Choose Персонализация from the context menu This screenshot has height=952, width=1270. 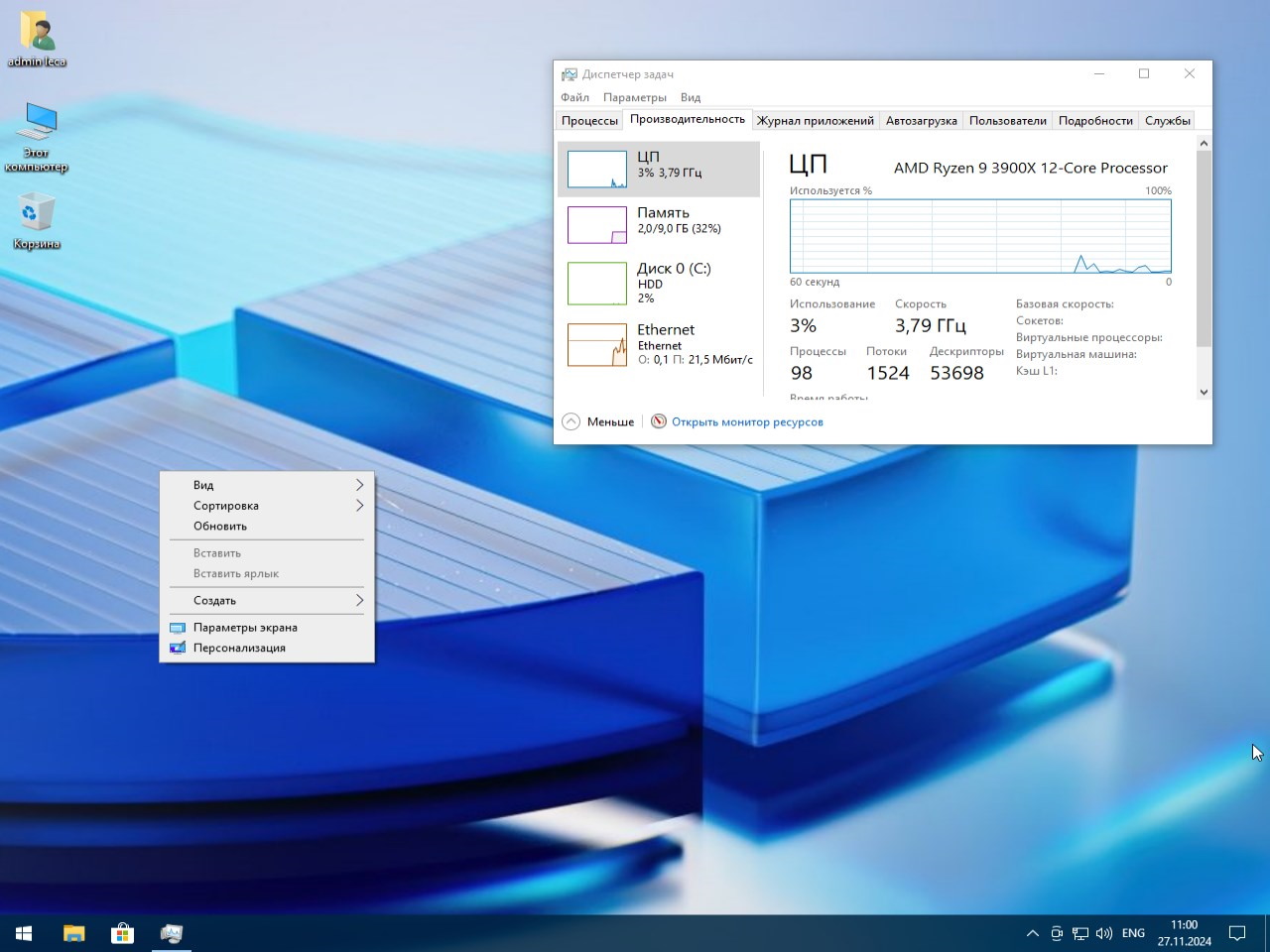point(239,648)
